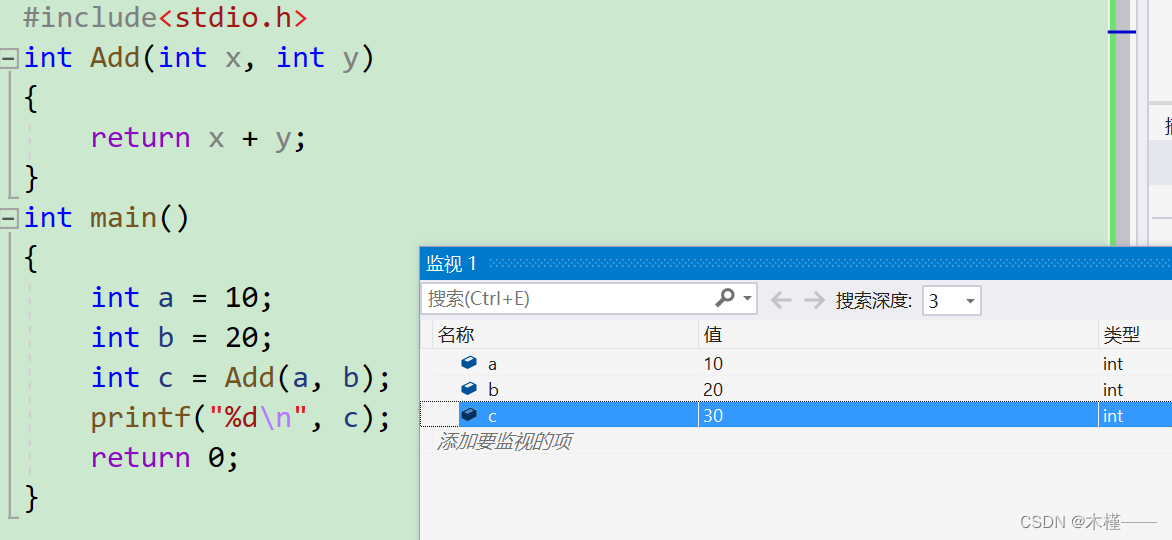Click the Add(a, b) call
Screen dimensions: 1172x540
300,378
